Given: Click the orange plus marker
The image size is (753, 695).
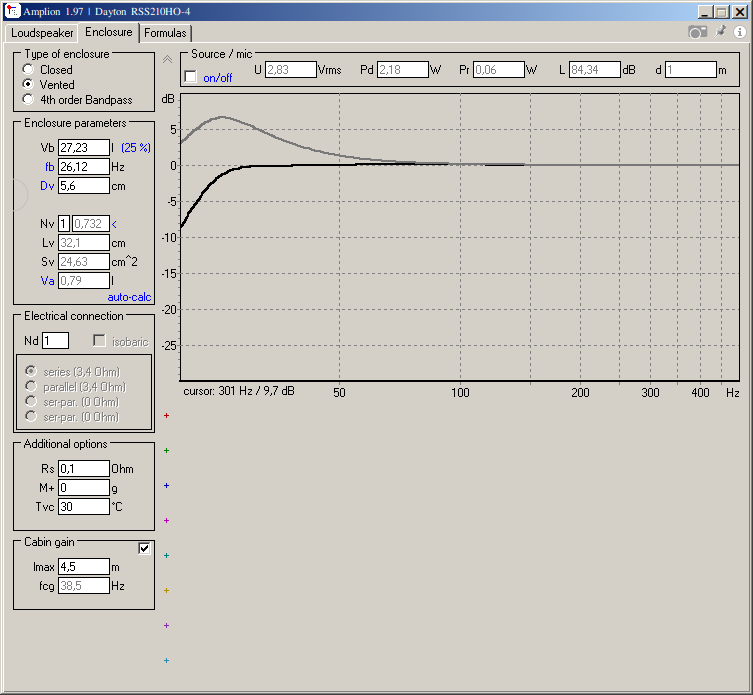Looking at the screenshot, I should coord(166,590).
